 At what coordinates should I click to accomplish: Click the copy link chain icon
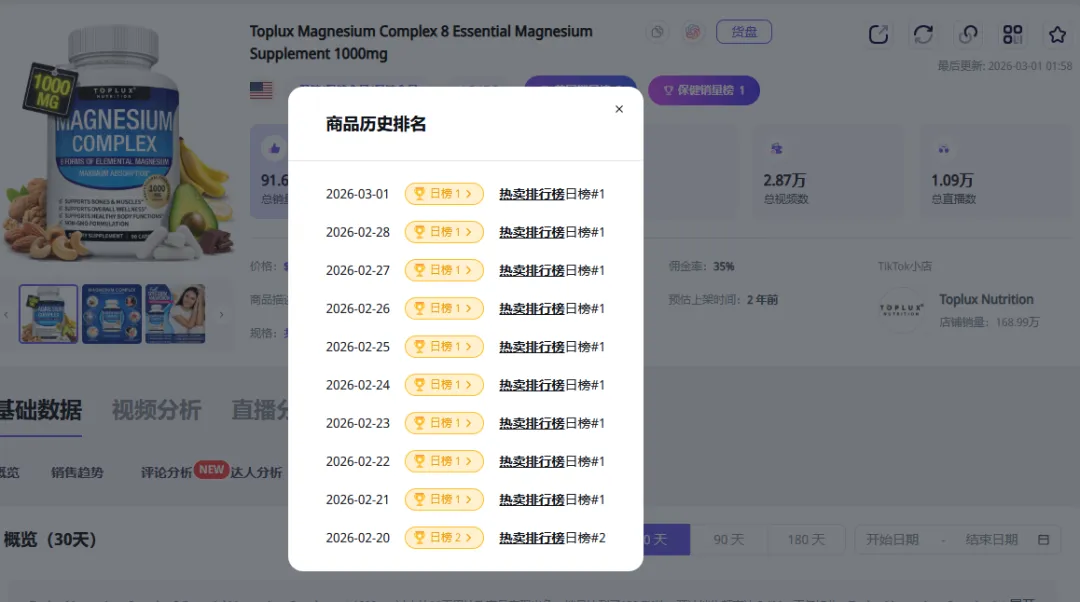point(968,34)
